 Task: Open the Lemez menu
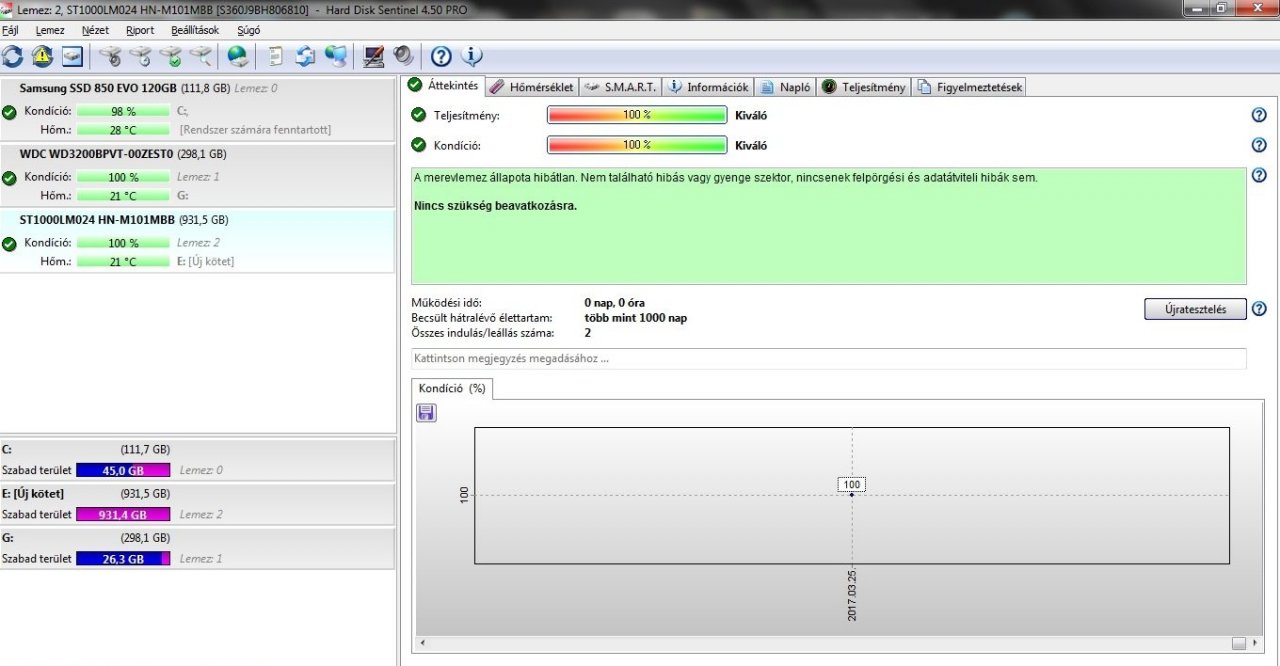50,30
